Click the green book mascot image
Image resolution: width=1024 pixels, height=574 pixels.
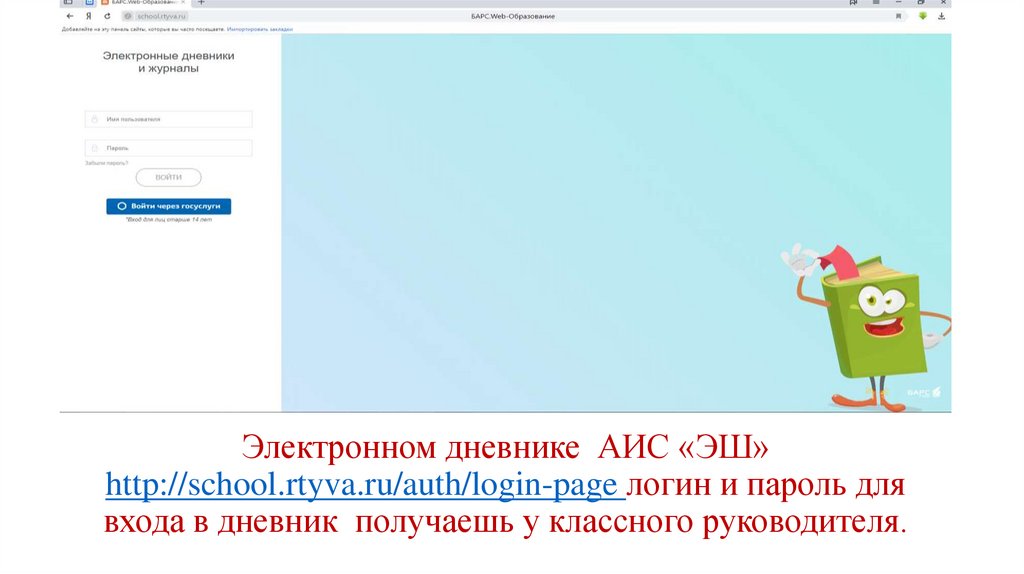[866, 327]
